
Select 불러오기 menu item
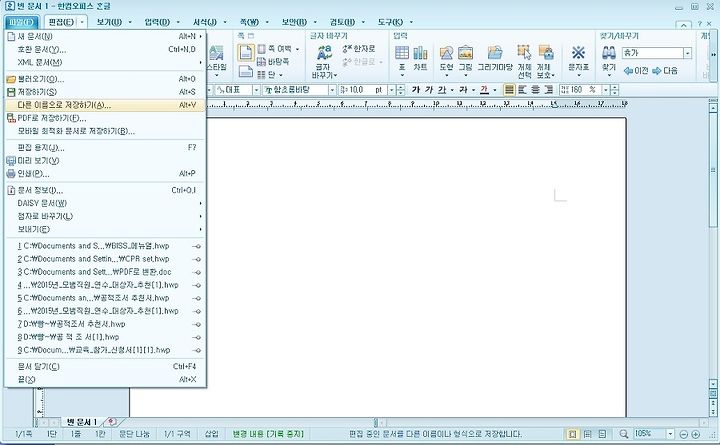click(105, 79)
